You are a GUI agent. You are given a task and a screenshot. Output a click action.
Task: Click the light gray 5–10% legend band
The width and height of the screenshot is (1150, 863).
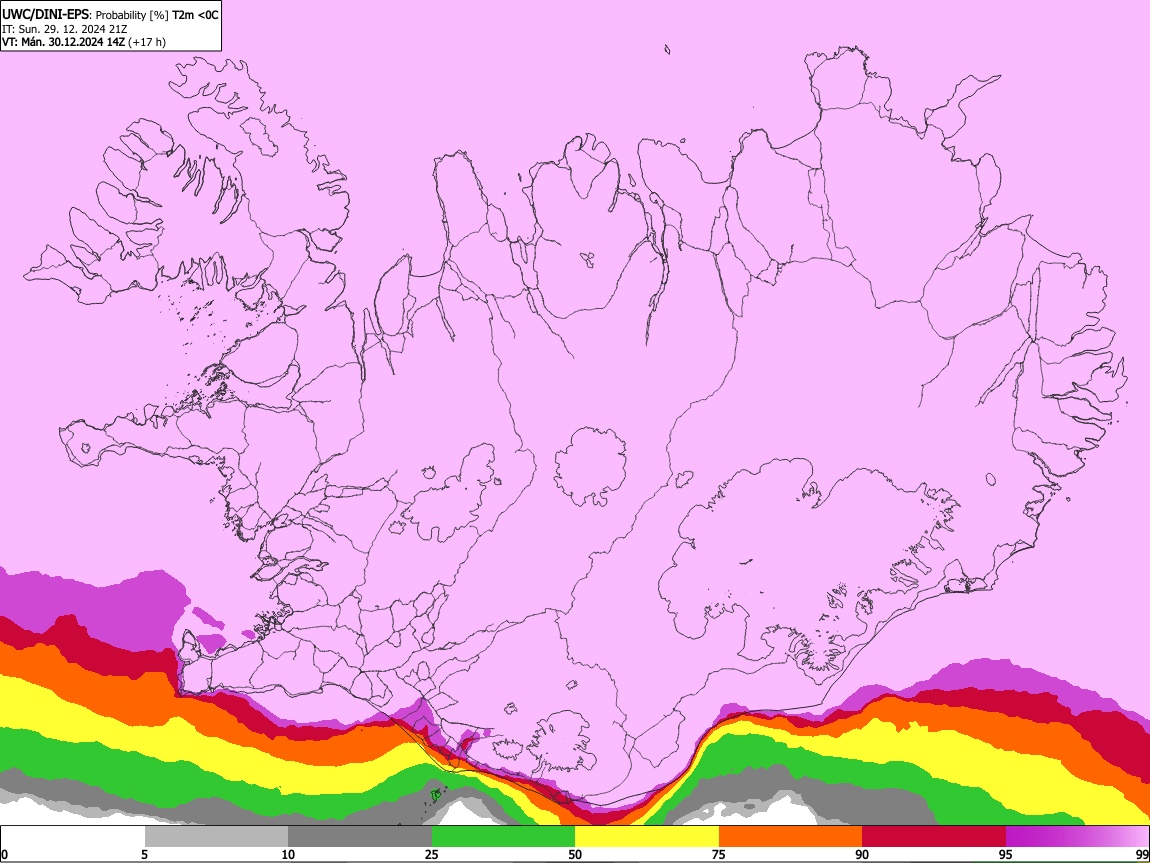[x=216, y=837]
